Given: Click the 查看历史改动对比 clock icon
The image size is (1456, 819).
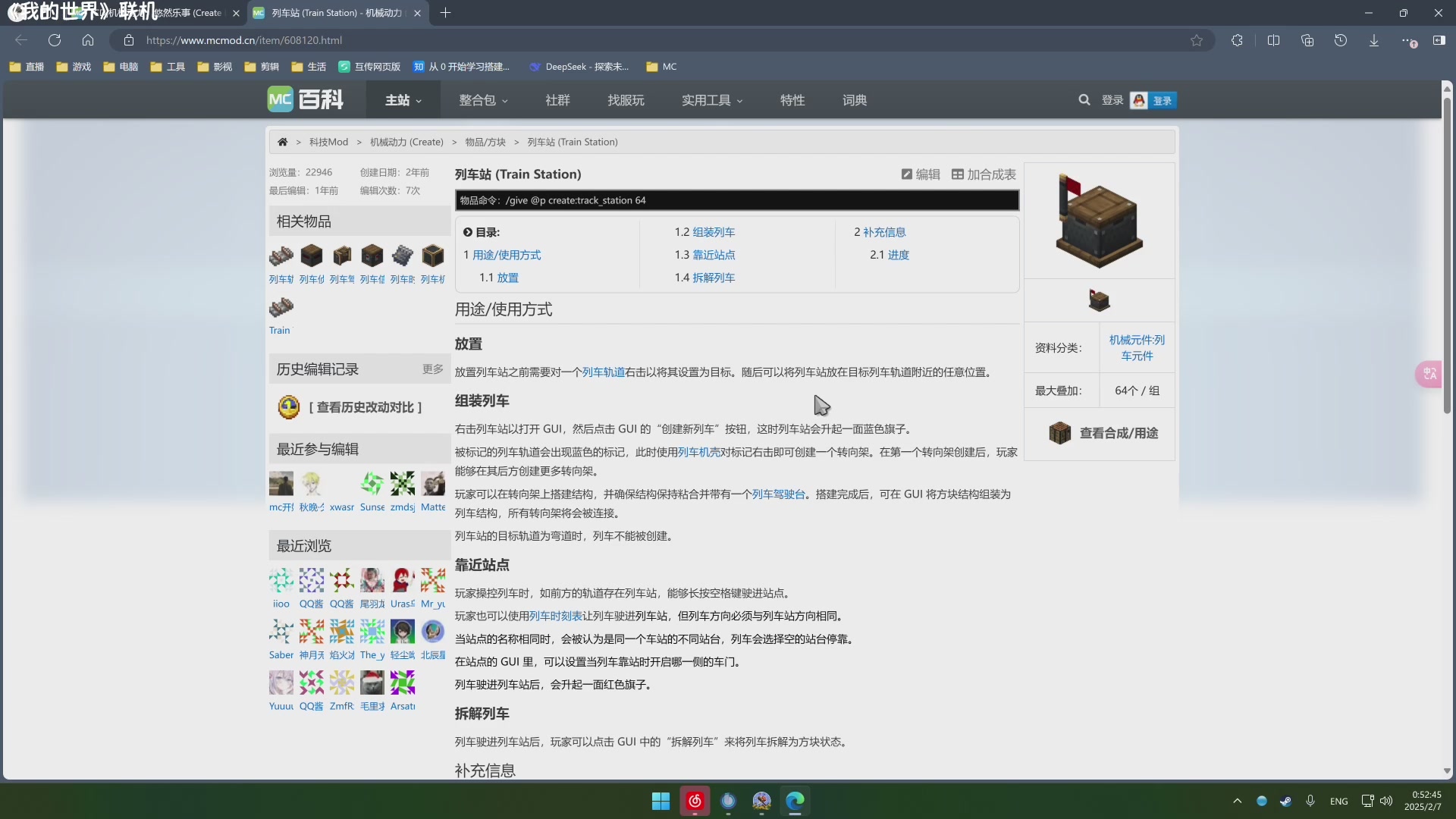Looking at the screenshot, I should tap(288, 407).
